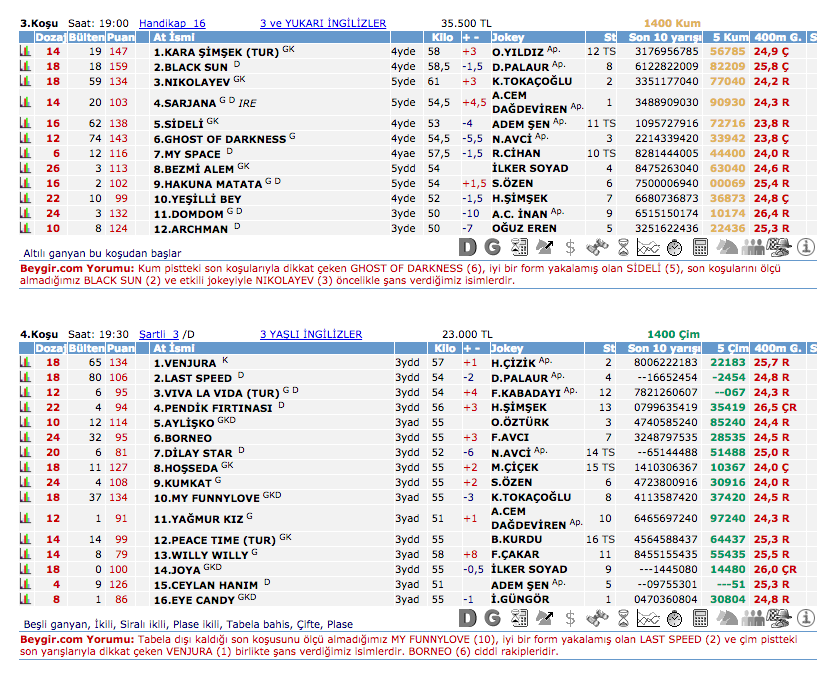Open the calculator icon in 4.Koşu toolbar

[x=701, y=617]
